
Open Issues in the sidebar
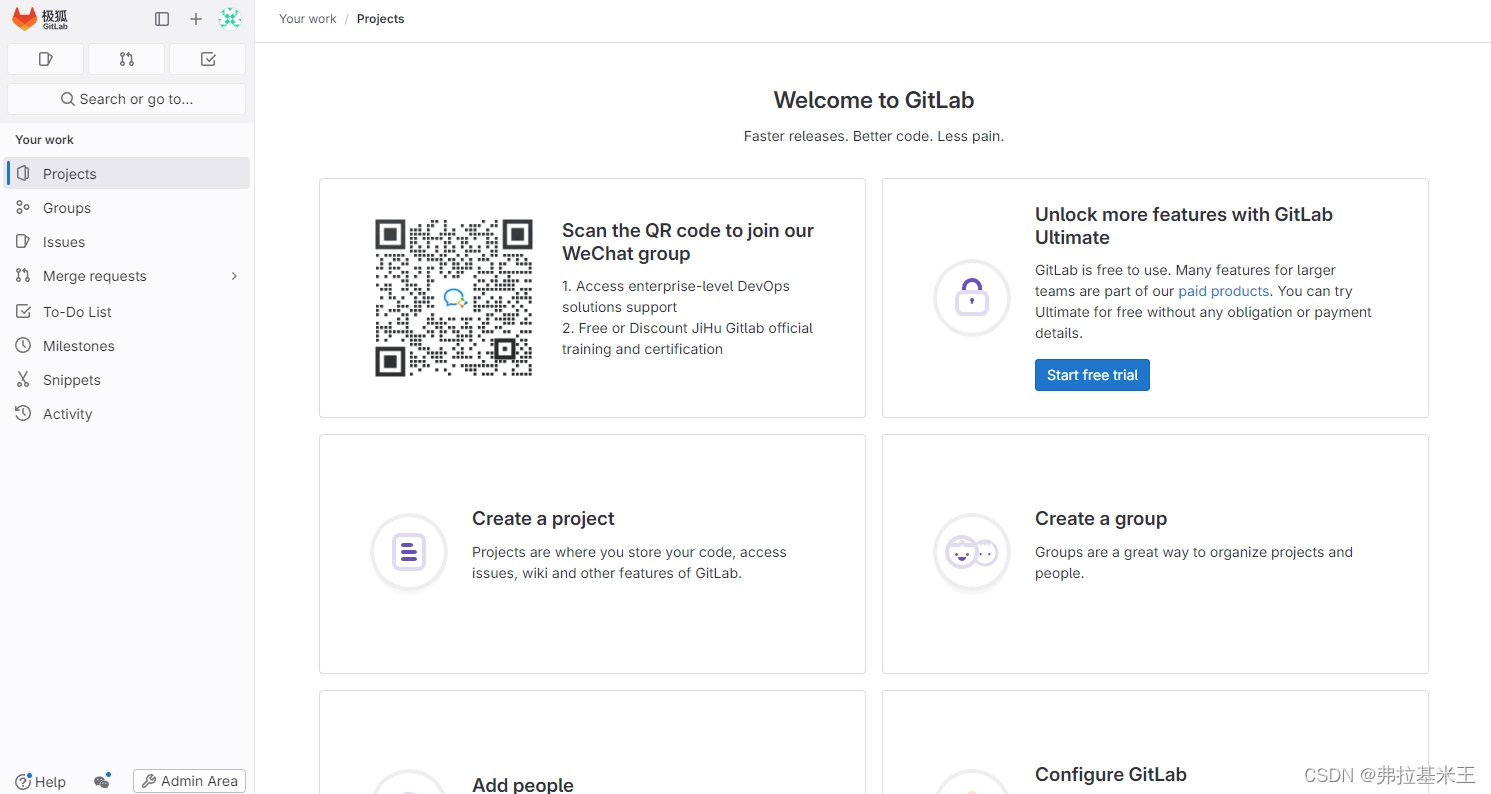(x=128, y=241)
